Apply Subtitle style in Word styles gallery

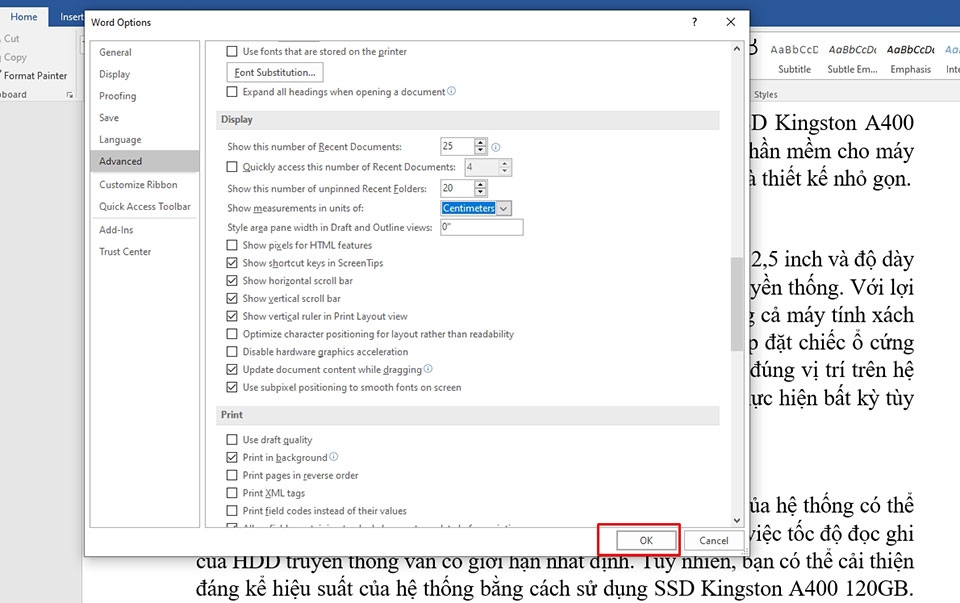[x=794, y=59]
